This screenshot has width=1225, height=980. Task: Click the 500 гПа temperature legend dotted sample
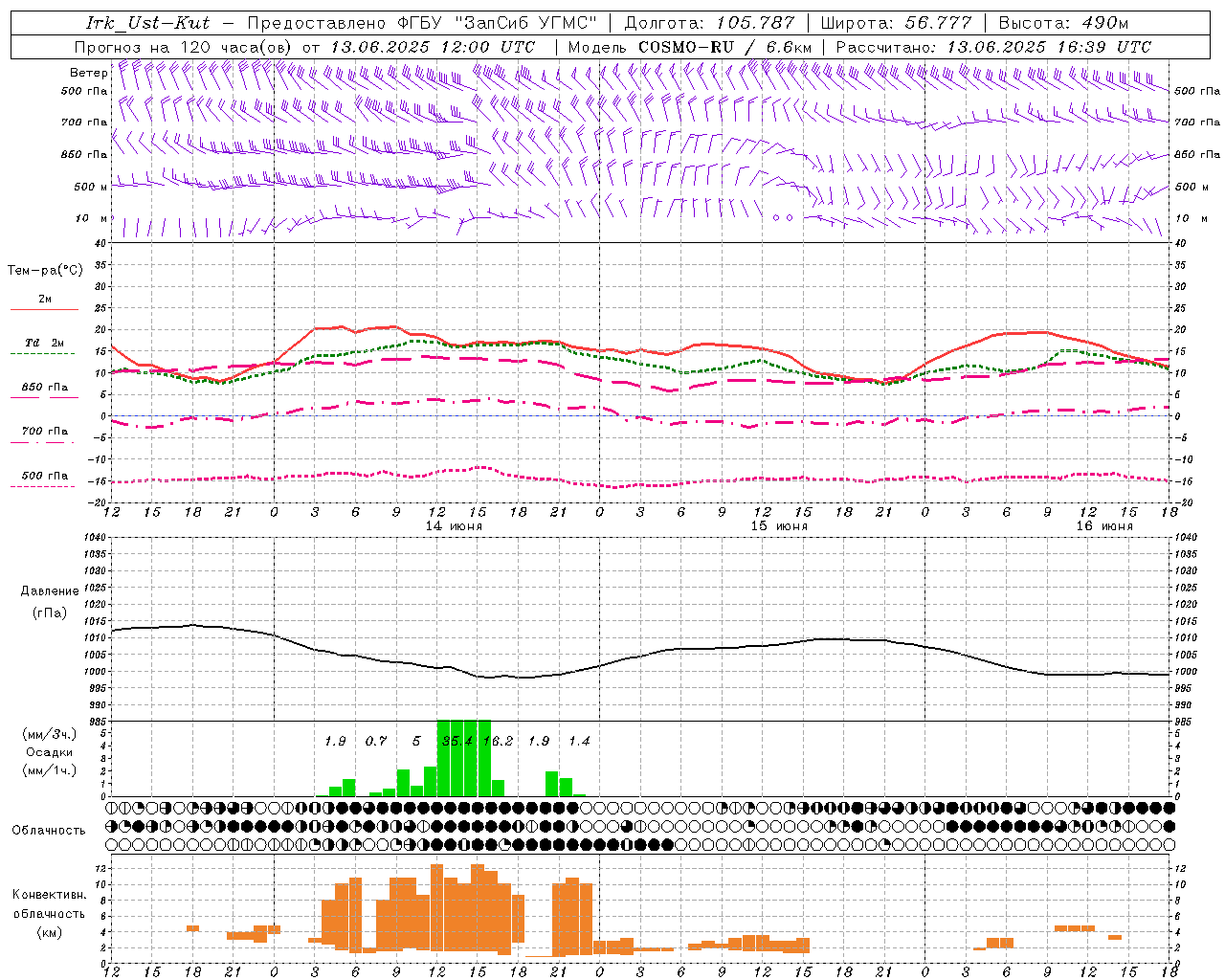(44, 486)
